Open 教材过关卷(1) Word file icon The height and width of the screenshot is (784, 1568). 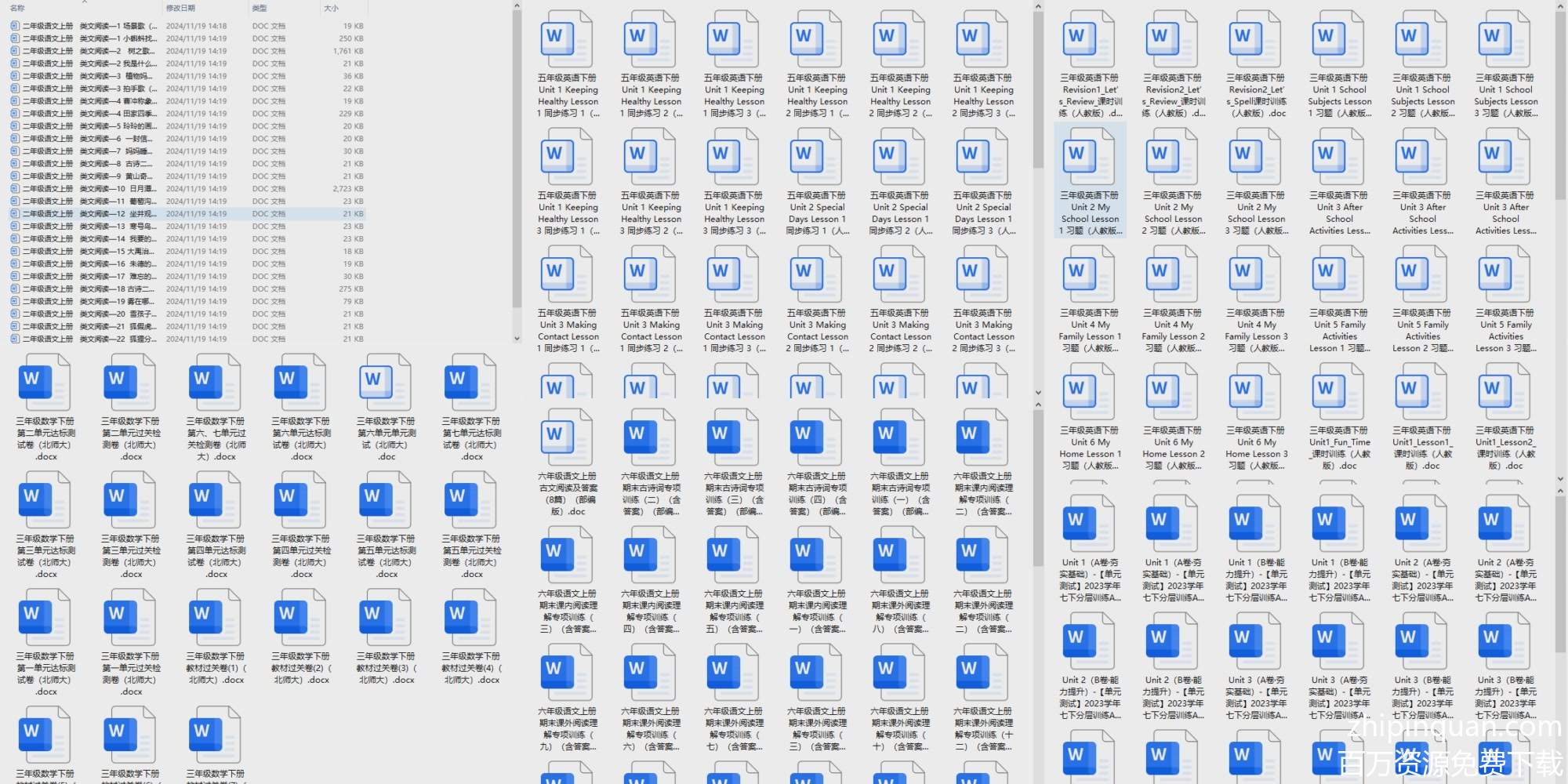(x=216, y=617)
